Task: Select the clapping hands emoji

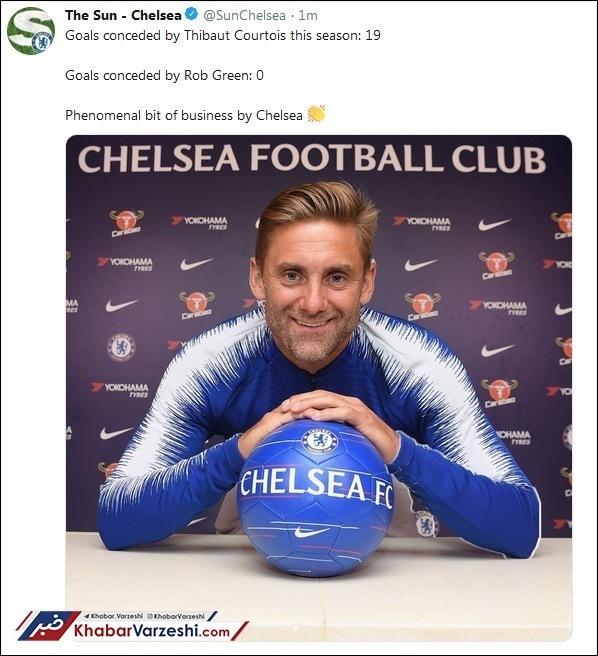Action: pyautogui.click(x=316, y=114)
